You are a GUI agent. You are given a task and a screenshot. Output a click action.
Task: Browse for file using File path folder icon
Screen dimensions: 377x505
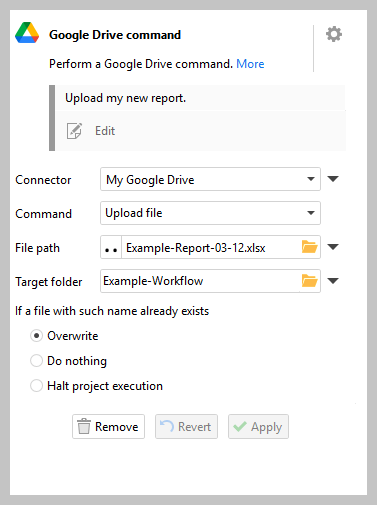pos(309,247)
